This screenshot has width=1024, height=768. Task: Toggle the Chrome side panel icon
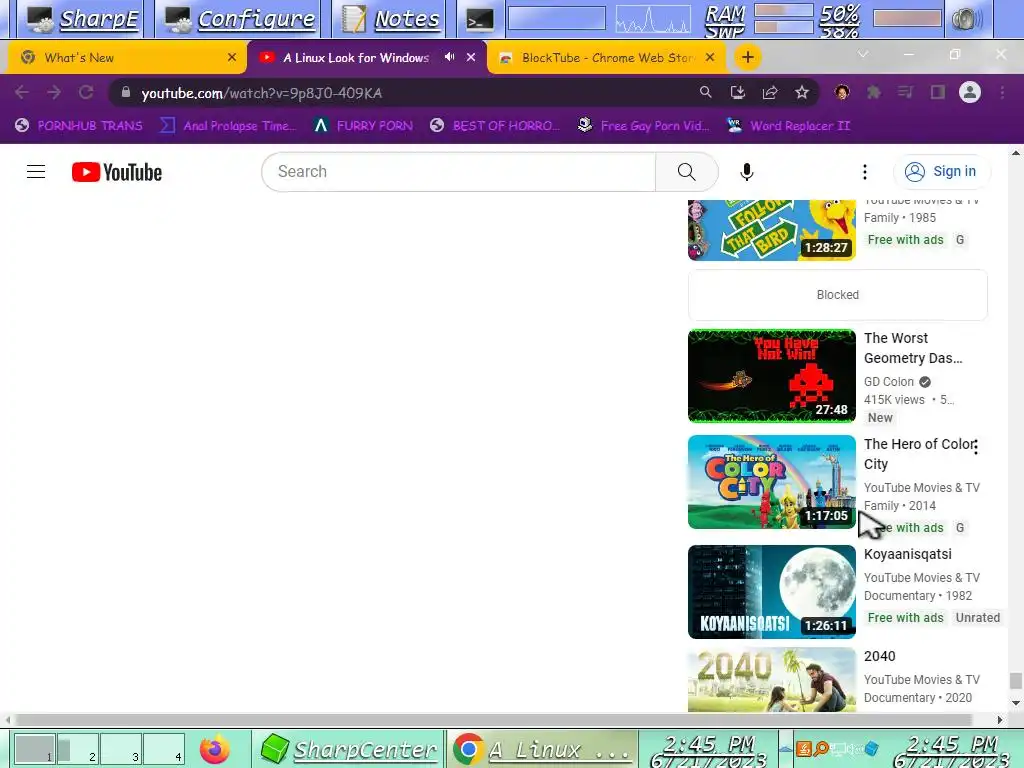pyautogui.click(x=938, y=93)
